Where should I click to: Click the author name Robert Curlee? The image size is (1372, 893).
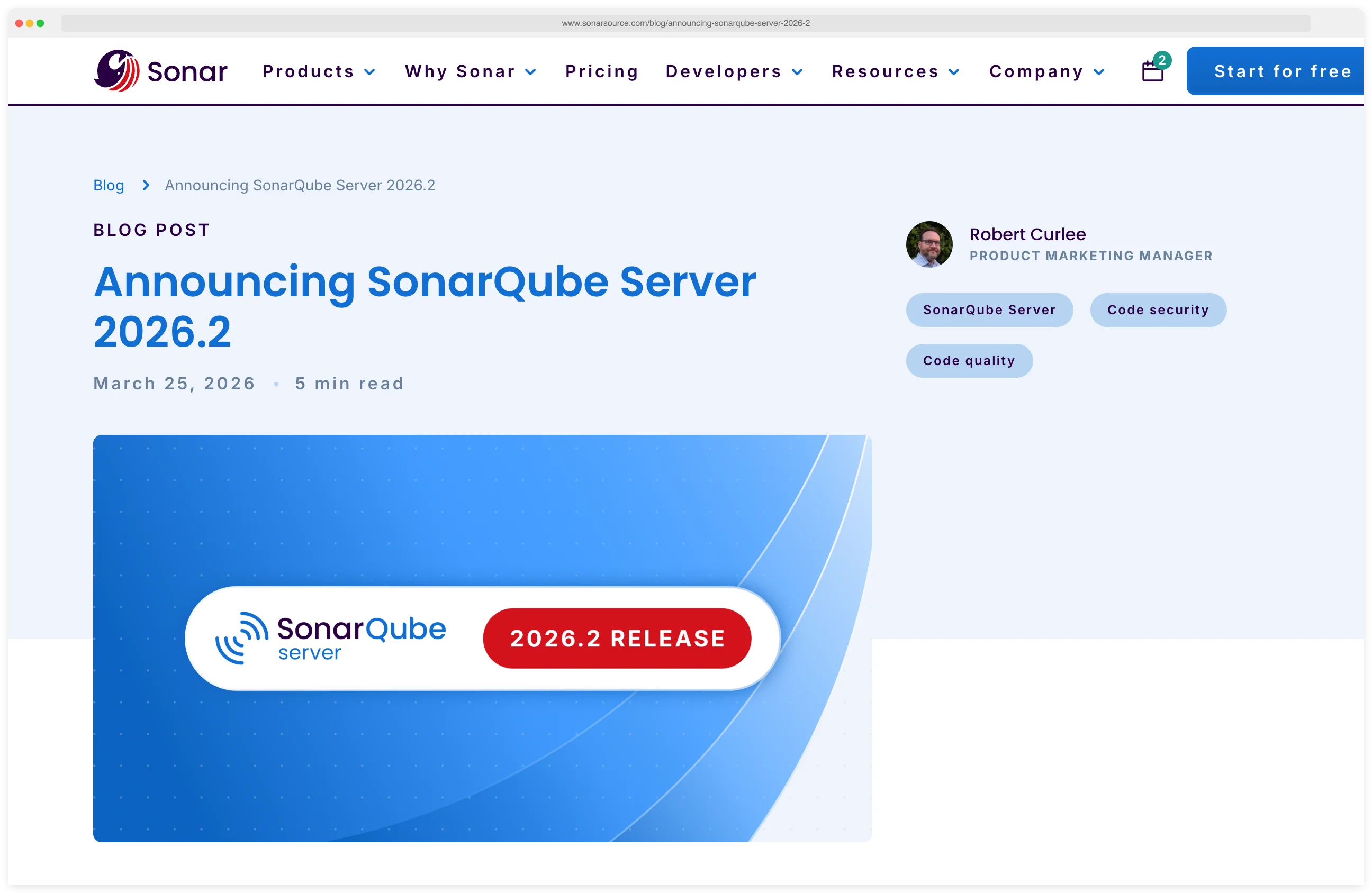click(x=1027, y=234)
